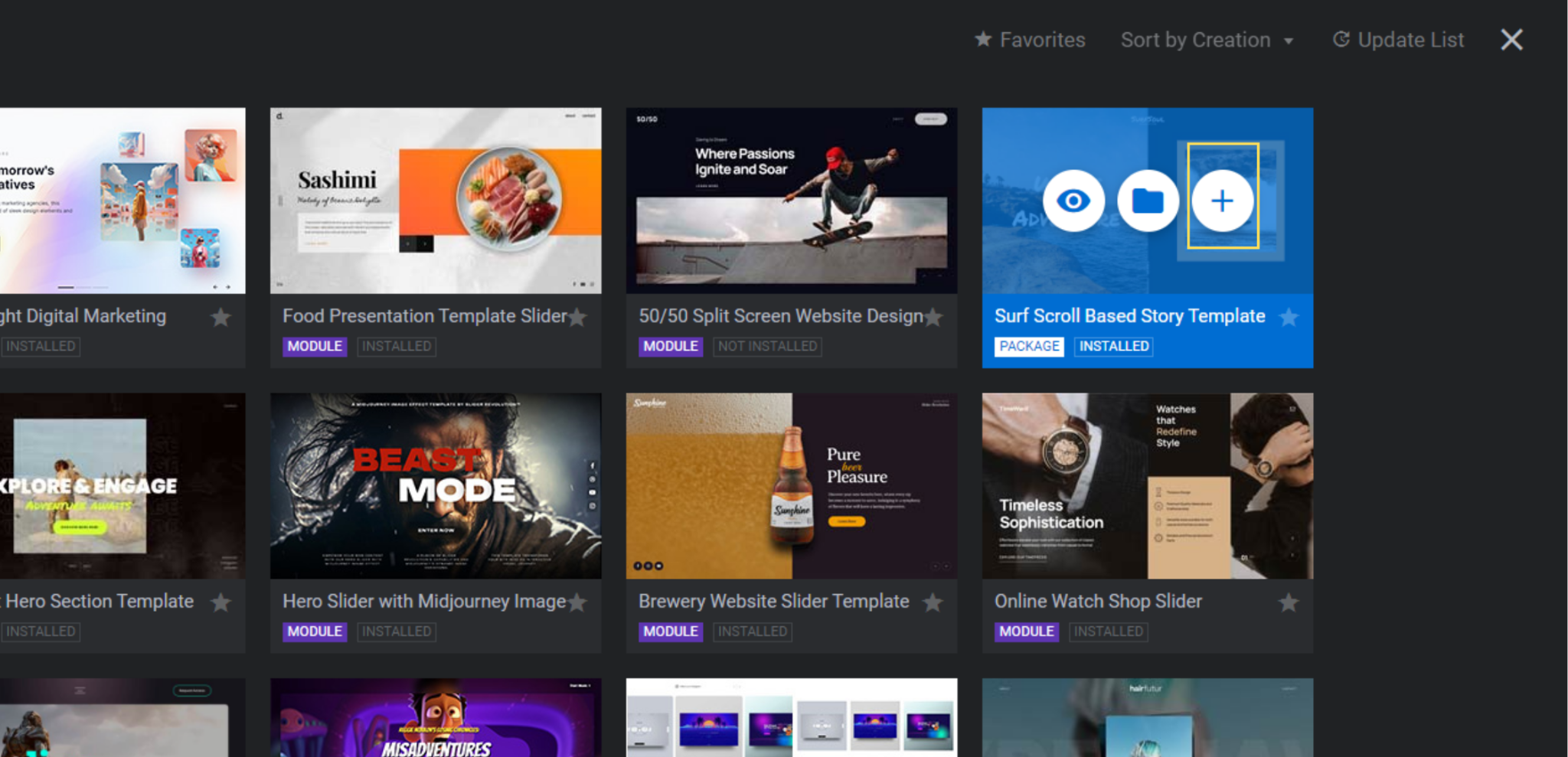
Task: Click MODULE tag on Online Watch Shop Slider
Action: pyautogui.click(x=1027, y=631)
